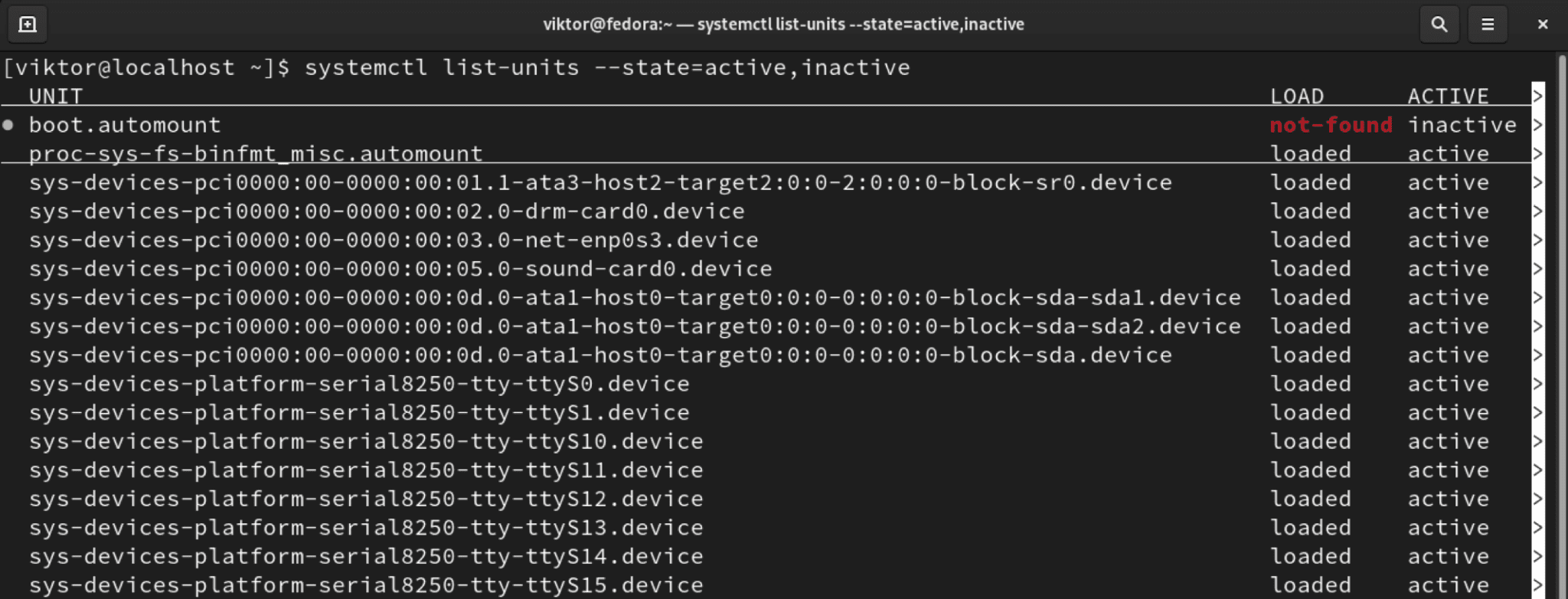Click the proc-sys-fs-binfmt_misc.automount entry

pos(256,154)
